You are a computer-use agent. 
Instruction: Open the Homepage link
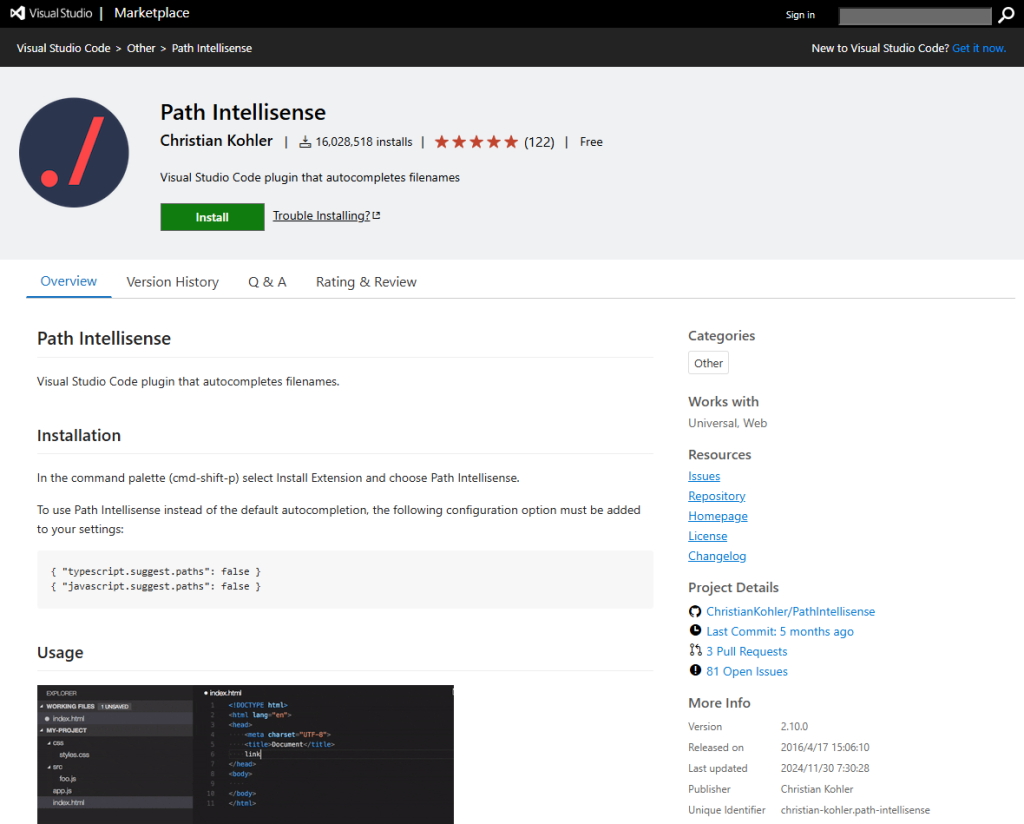pyautogui.click(x=718, y=516)
